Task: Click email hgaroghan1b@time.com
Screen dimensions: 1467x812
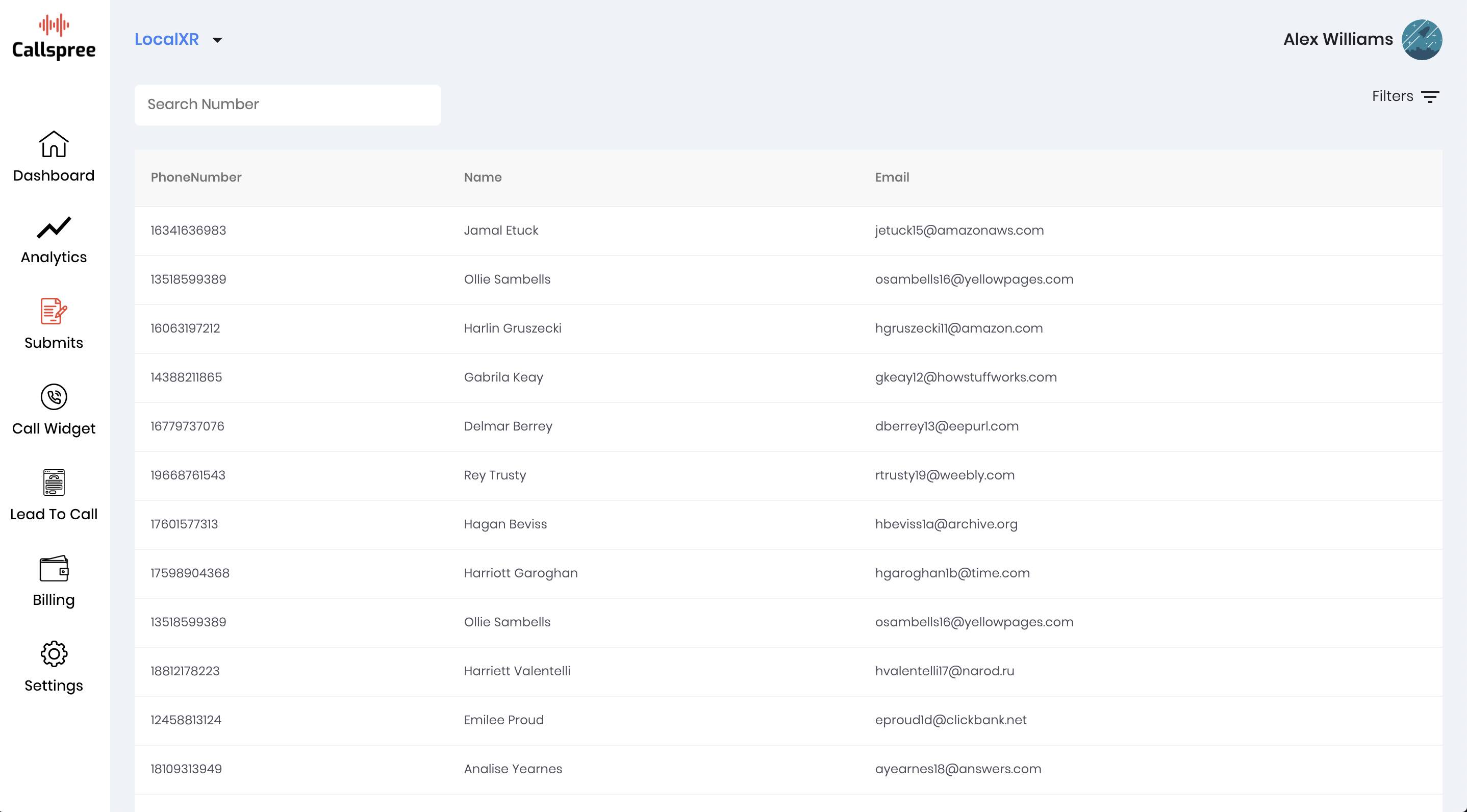Action: click(x=952, y=573)
